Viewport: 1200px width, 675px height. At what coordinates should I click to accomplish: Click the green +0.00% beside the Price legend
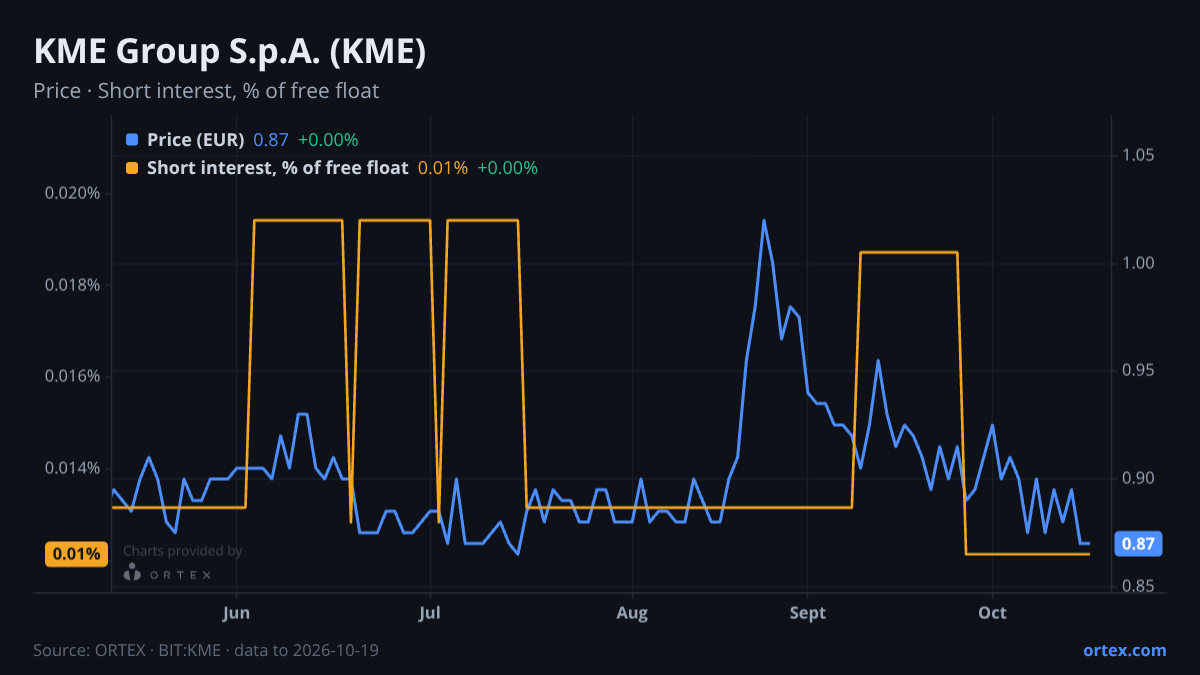328,139
